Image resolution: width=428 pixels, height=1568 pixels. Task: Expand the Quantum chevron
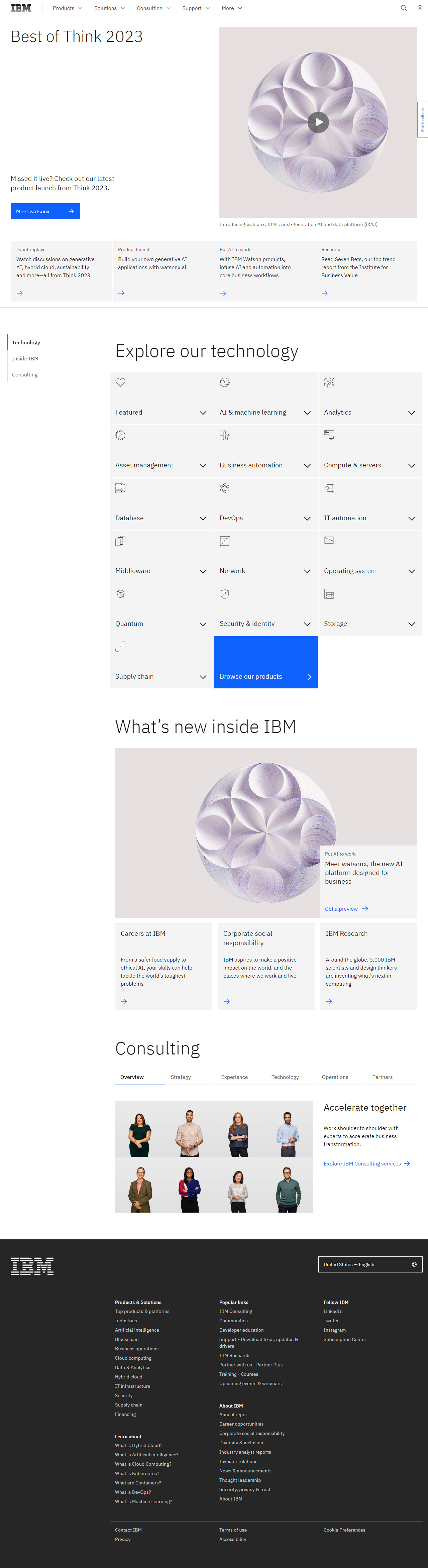[x=203, y=624]
